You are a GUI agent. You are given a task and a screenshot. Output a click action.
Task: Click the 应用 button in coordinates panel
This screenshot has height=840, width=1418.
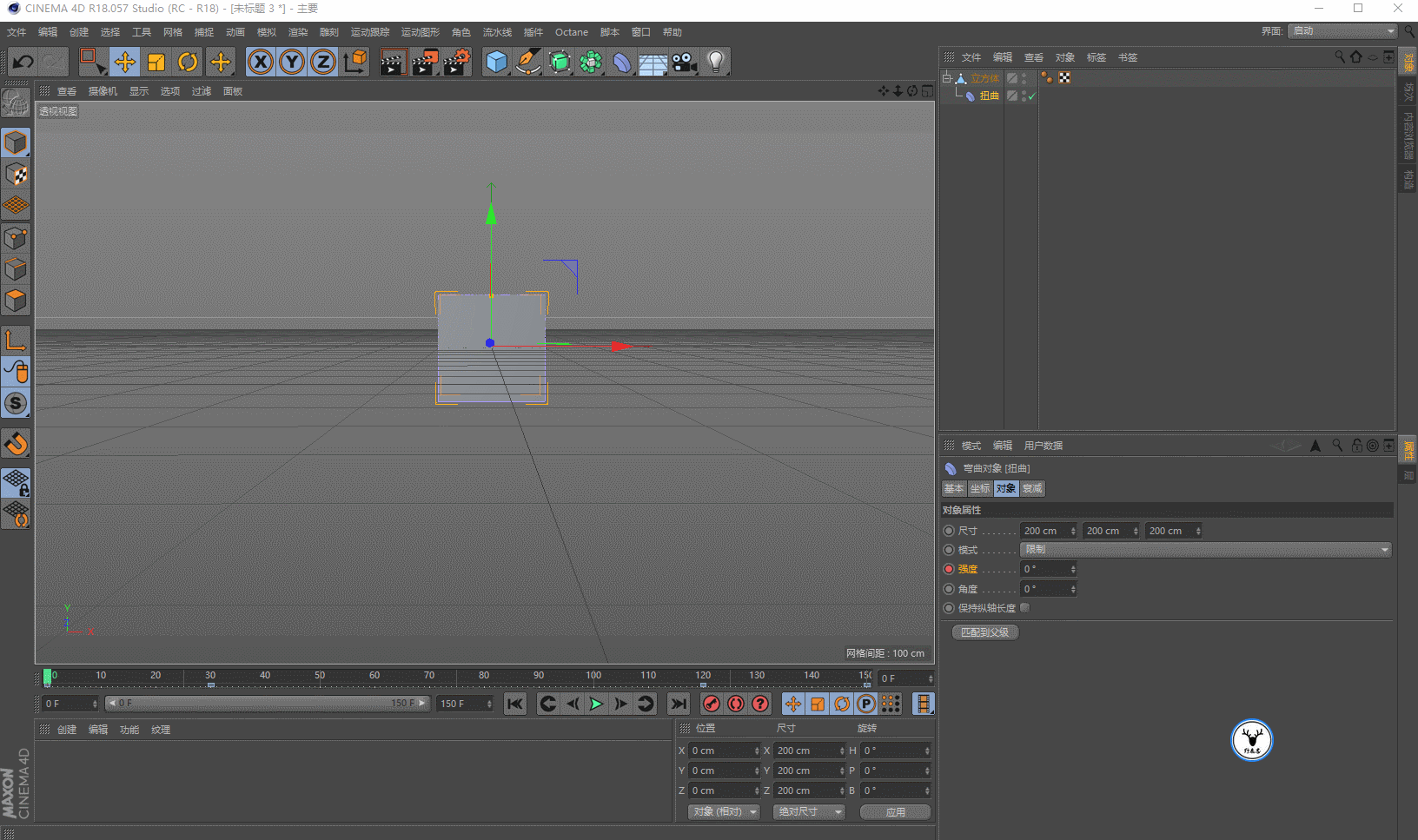[896, 812]
